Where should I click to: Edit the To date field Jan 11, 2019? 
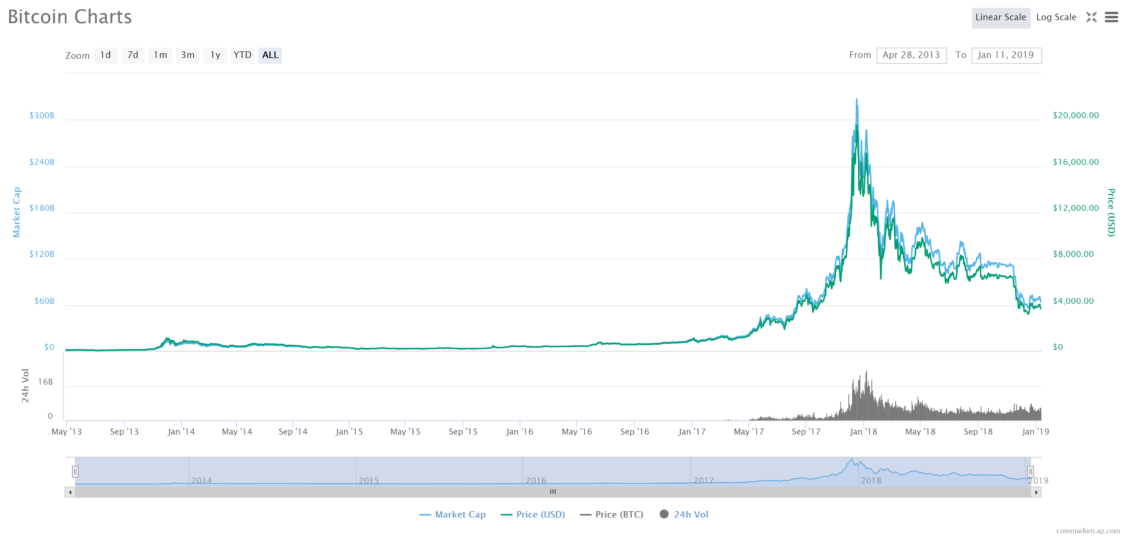pyautogui.click(x=1007, y=55)
